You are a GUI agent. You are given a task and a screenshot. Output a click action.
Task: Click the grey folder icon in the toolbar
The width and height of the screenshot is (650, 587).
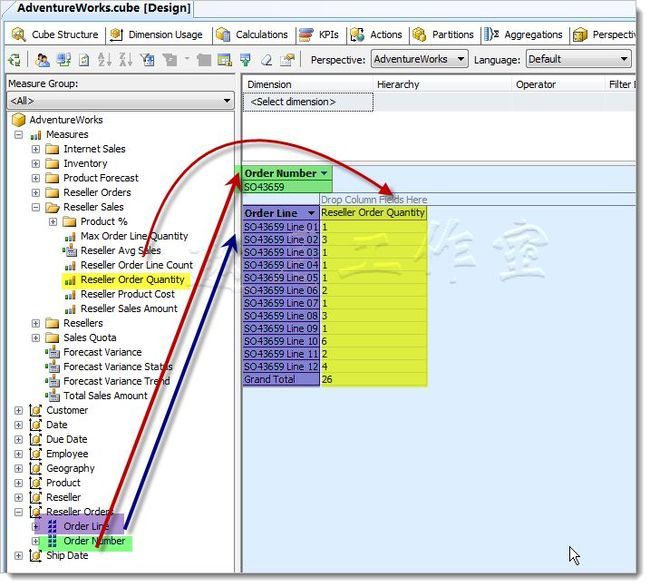[x=204, y=60]
